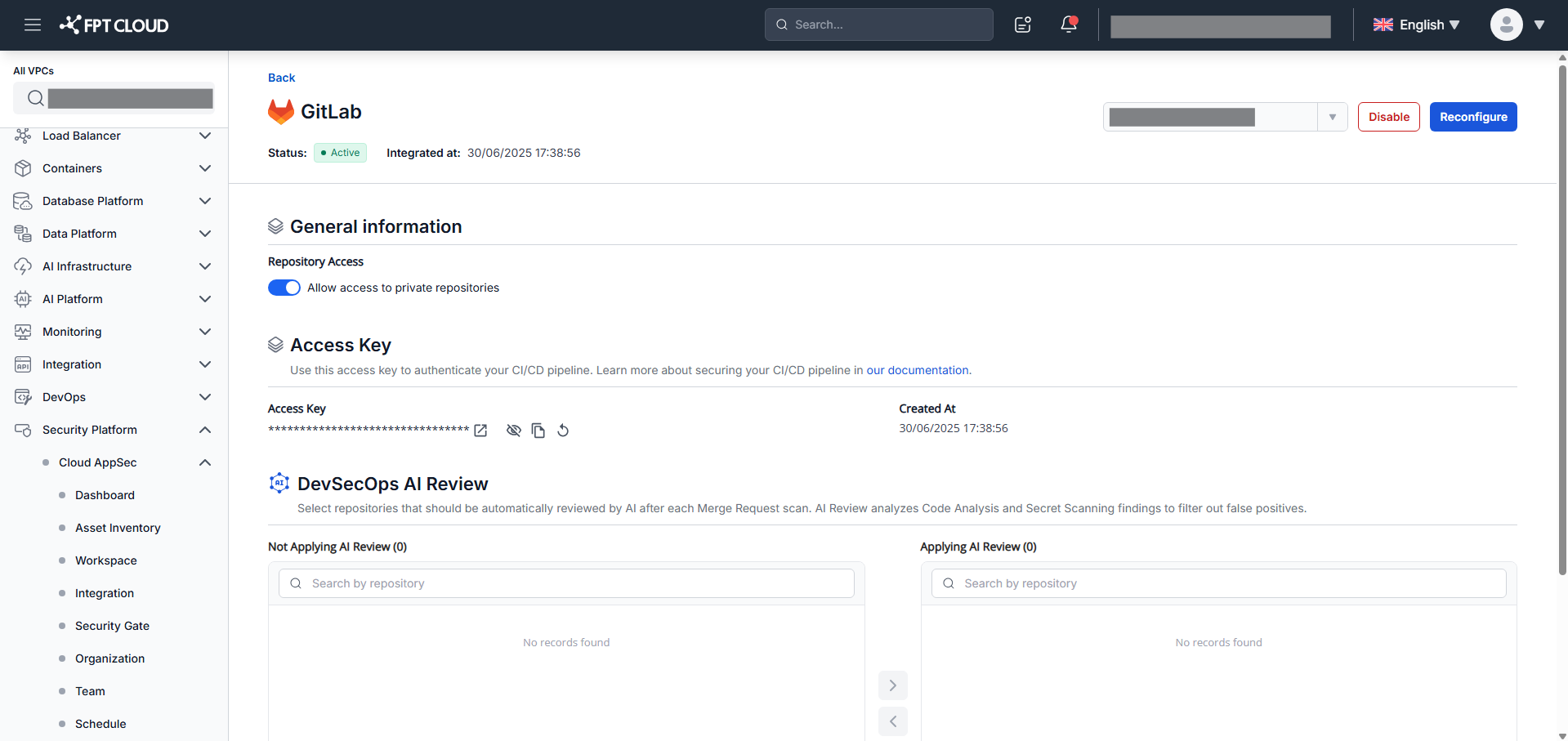Click the Disable button
Screen dimensions: 1568x741
pyautogui.click(x=1388, y=117)
